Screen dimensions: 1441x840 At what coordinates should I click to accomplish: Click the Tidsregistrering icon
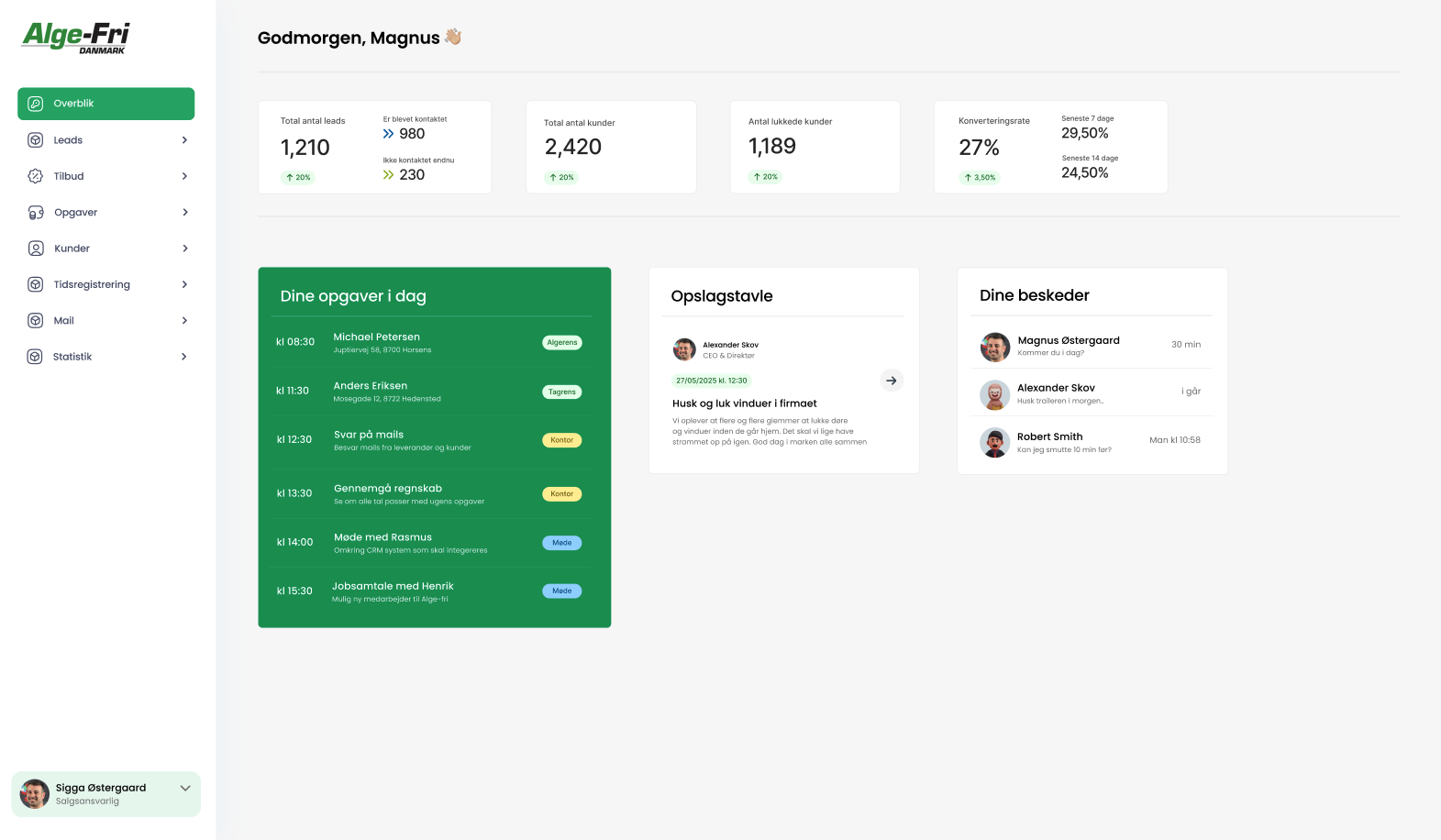pos(35,284)
